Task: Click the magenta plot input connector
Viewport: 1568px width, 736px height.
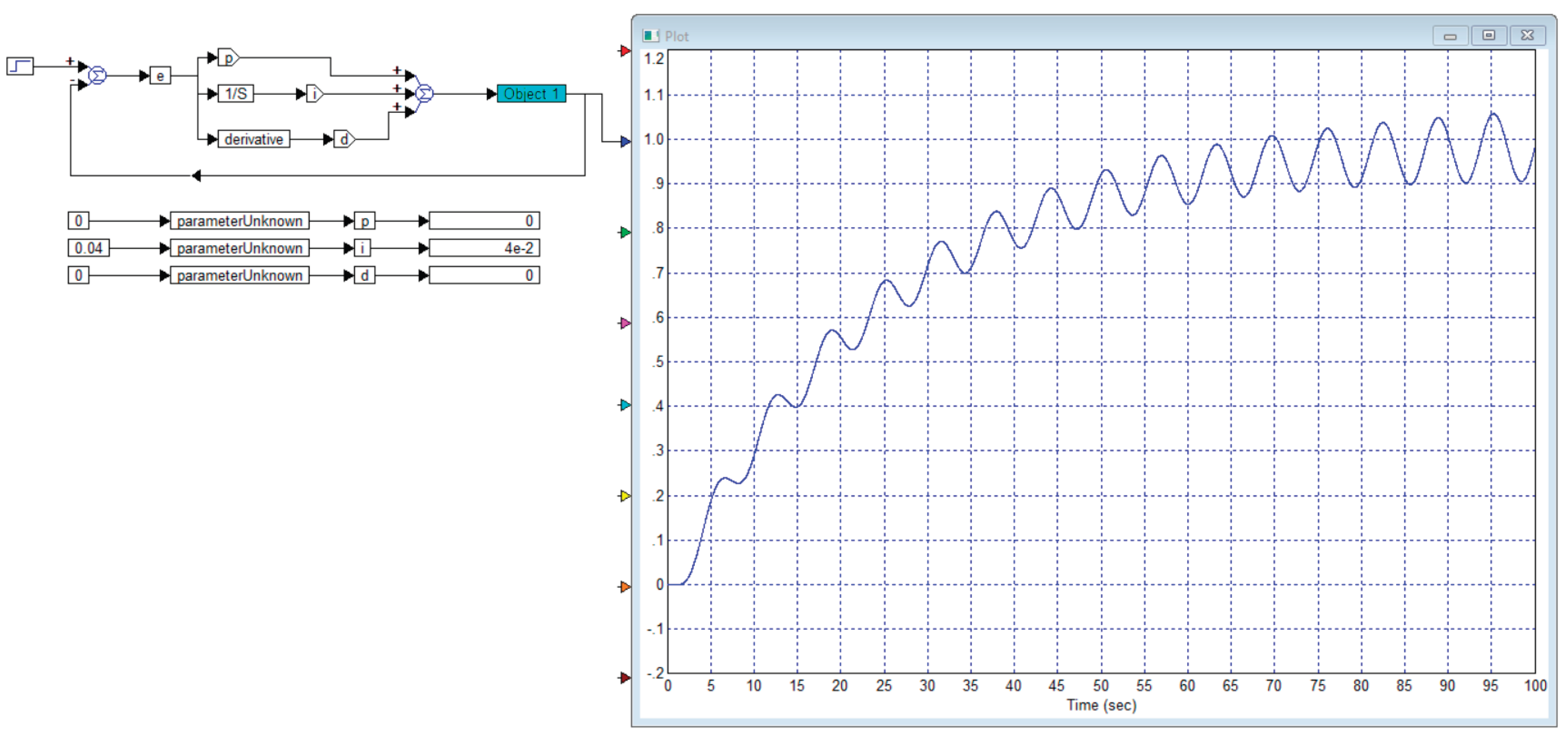Action: click(x=625, y=323)
